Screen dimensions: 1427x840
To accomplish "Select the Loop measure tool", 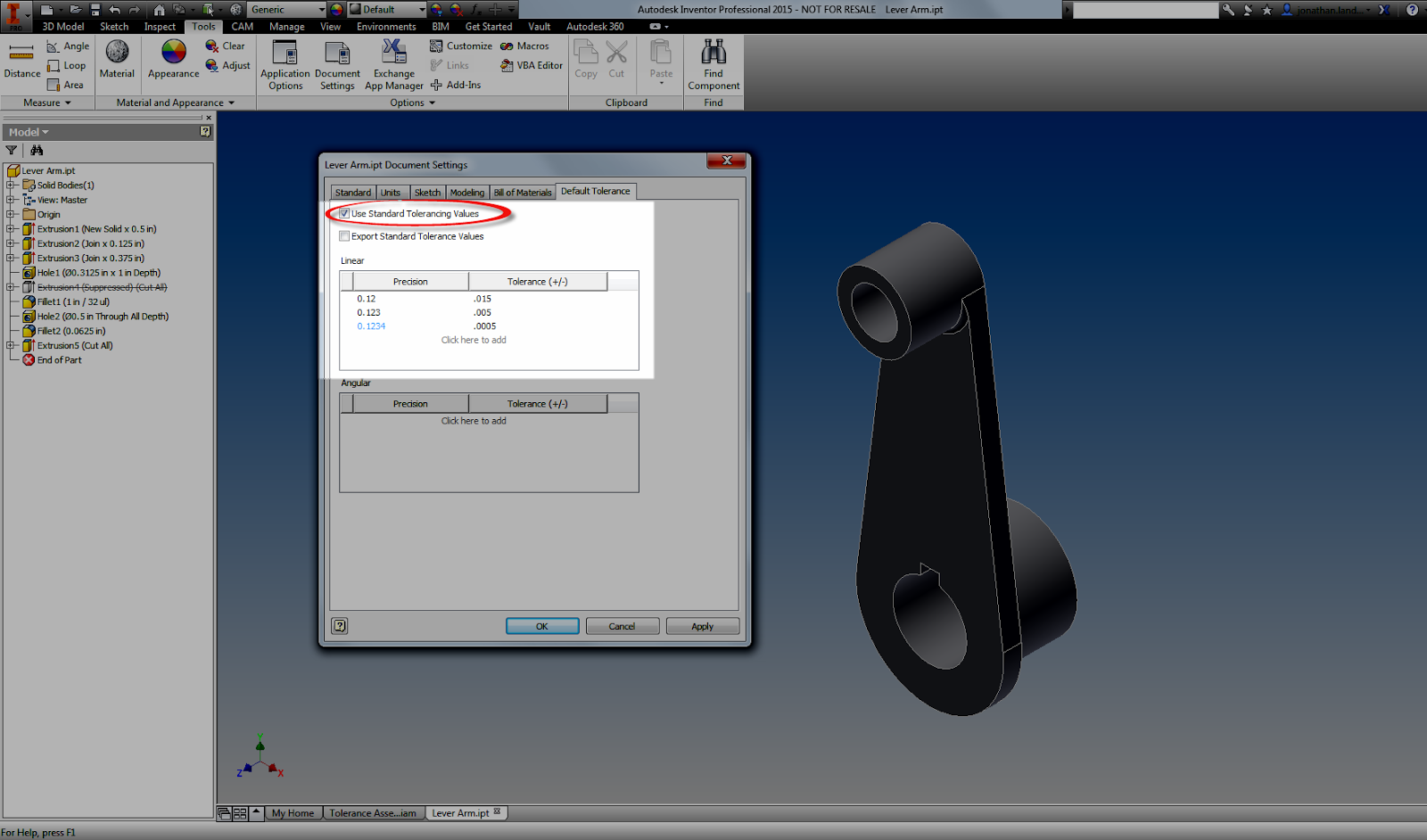I will pos(67,66).
